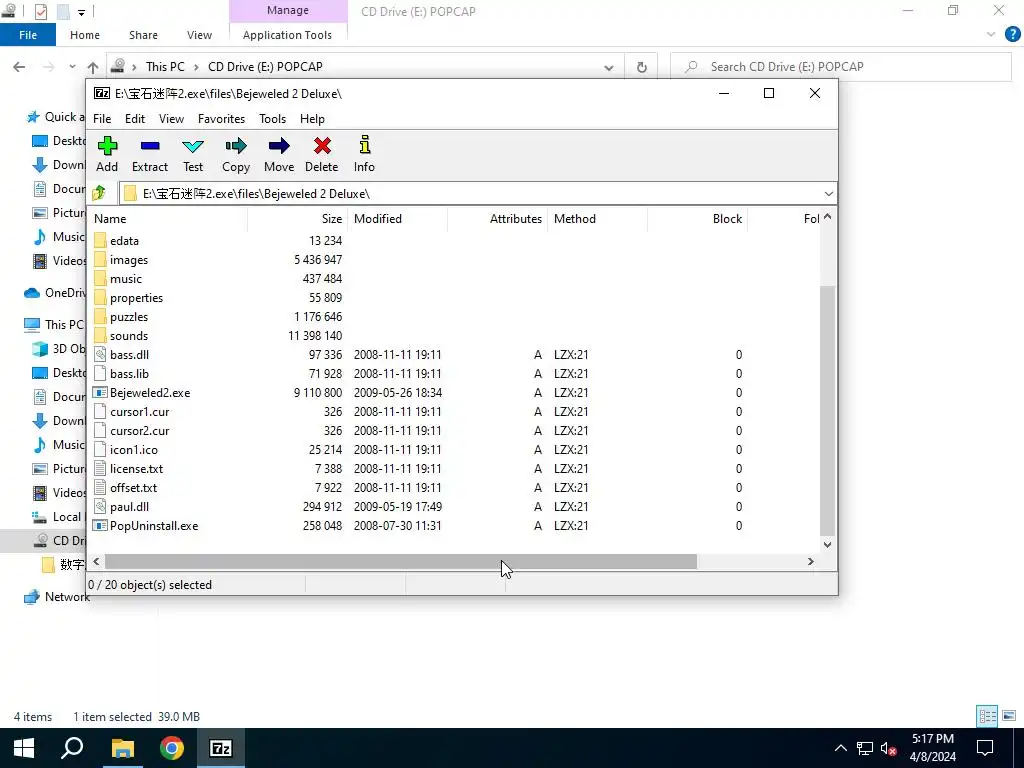Open recent locations dropdown in Explorer
Viewport: 1024px width, 768px height.
[72, 67]
